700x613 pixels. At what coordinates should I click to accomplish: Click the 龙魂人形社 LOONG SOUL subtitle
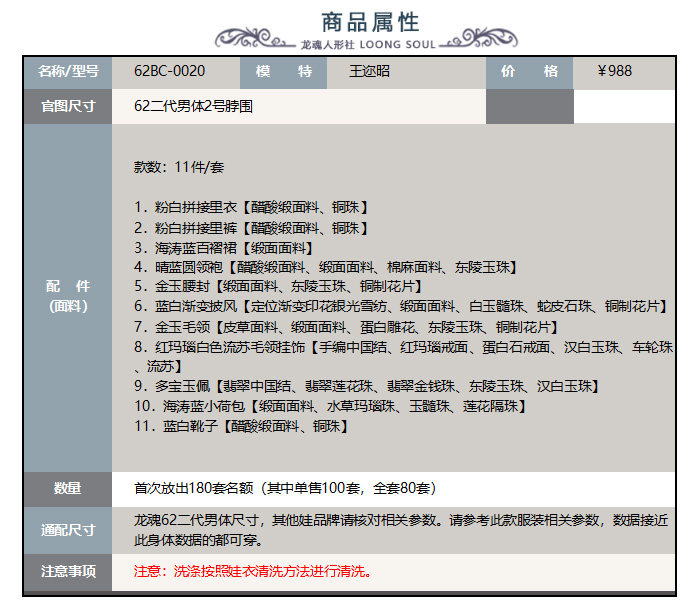(x=368, y=45)
